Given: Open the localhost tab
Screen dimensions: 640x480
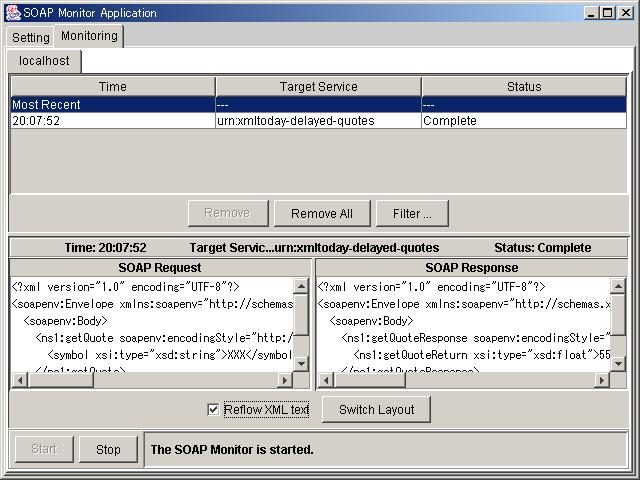Looking at the screenshot, I should (x=44, y=61).
